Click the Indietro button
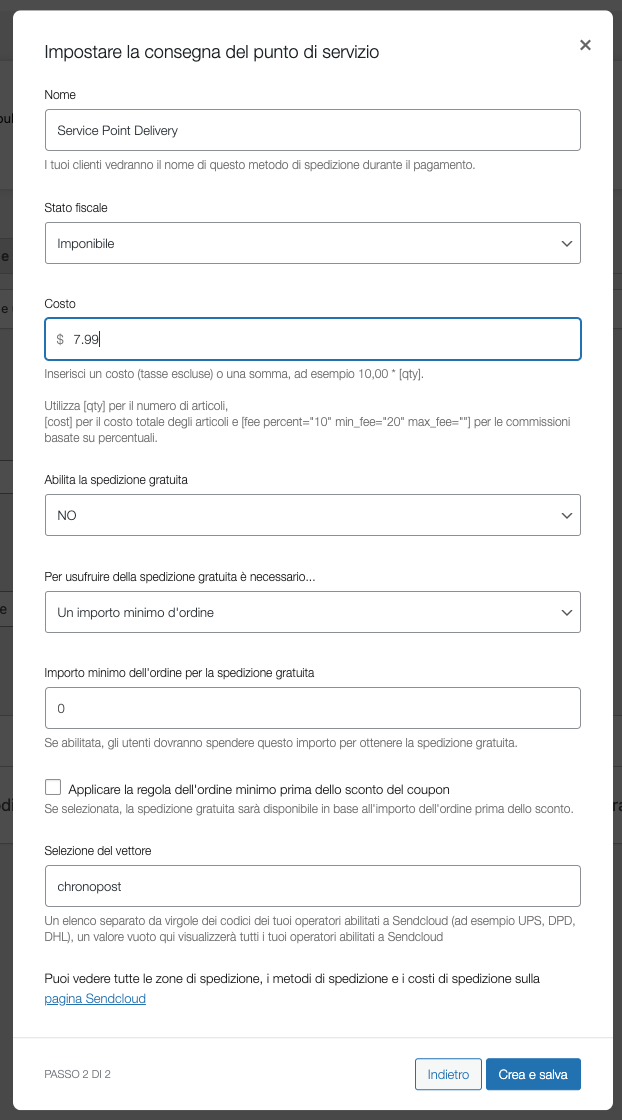622x1120 pixels. point(448,1074)
